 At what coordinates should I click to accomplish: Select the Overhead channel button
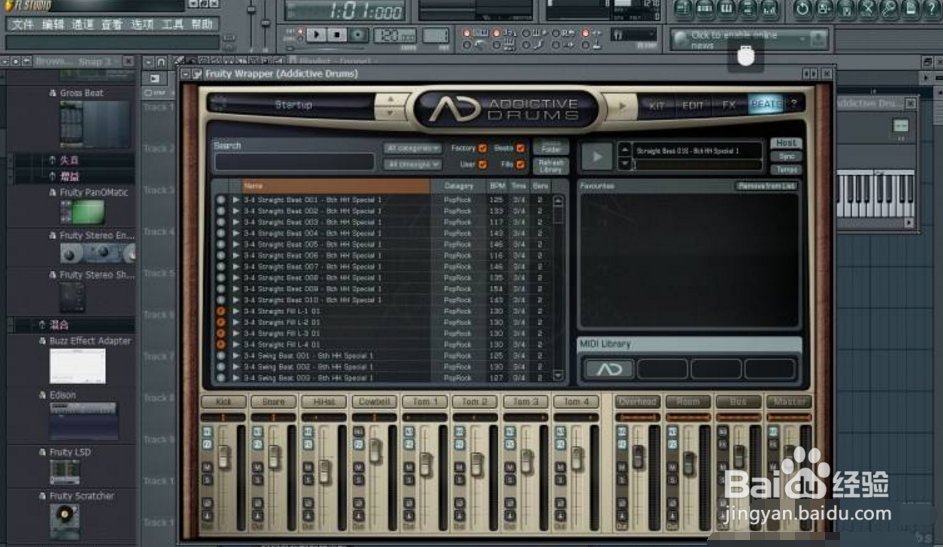(x=637, y=402)
